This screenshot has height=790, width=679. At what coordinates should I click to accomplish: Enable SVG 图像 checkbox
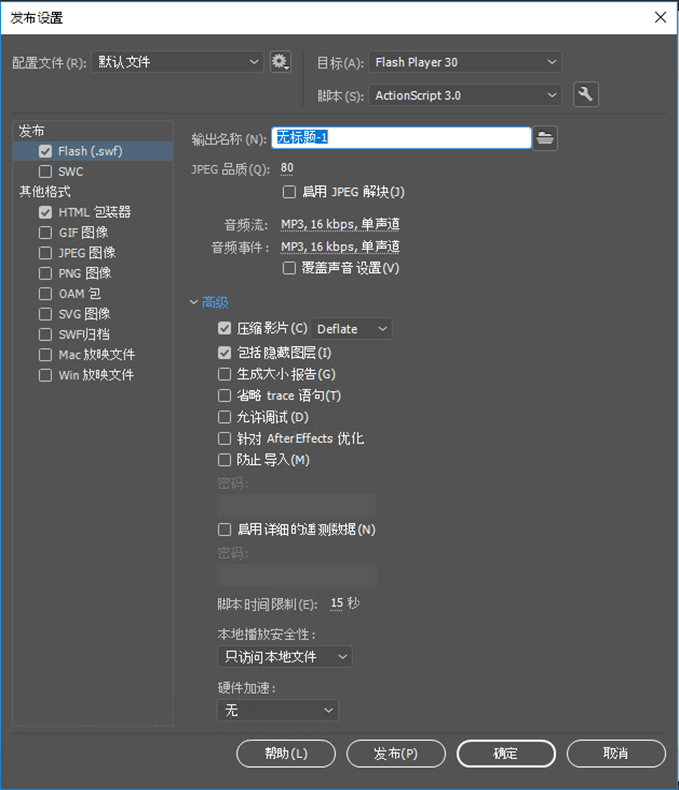point(45,314)
